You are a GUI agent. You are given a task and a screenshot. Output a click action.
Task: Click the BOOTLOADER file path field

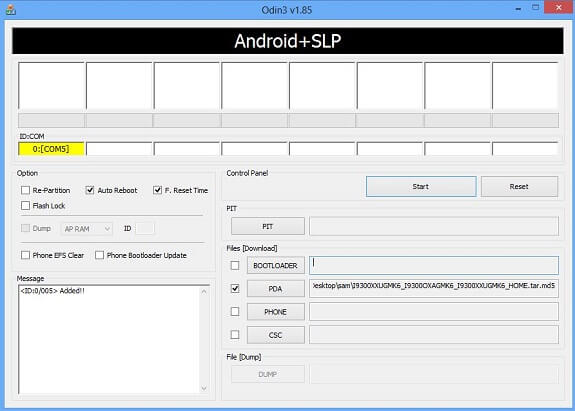pyautogui.click(x=434, y=265)
